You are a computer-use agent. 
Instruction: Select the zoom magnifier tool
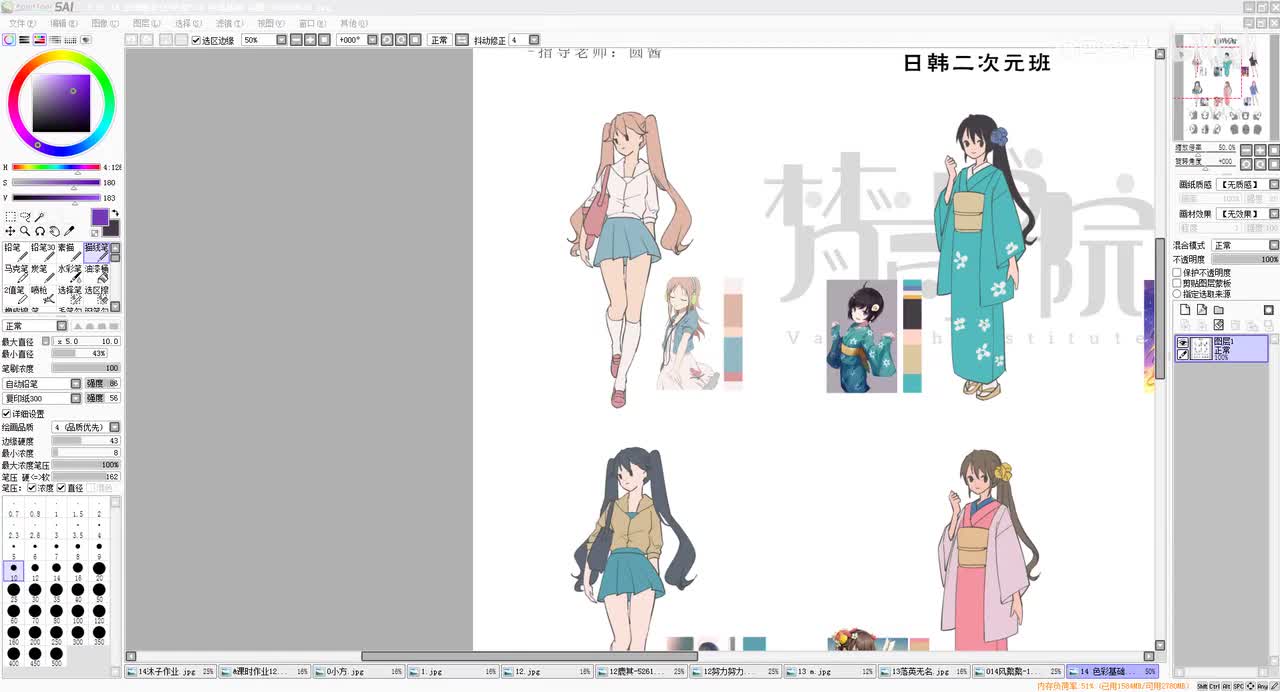click(25, 231)
